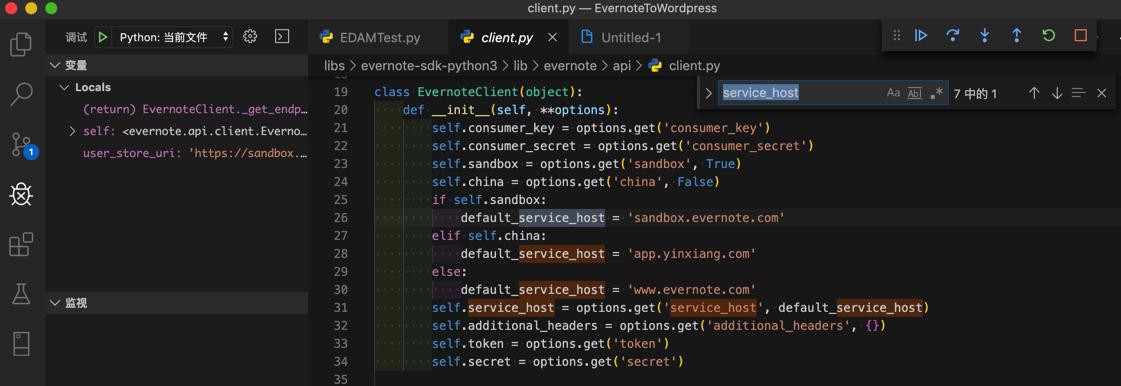Select the (return) EvernoteClient variable row

tap(195, 109)
